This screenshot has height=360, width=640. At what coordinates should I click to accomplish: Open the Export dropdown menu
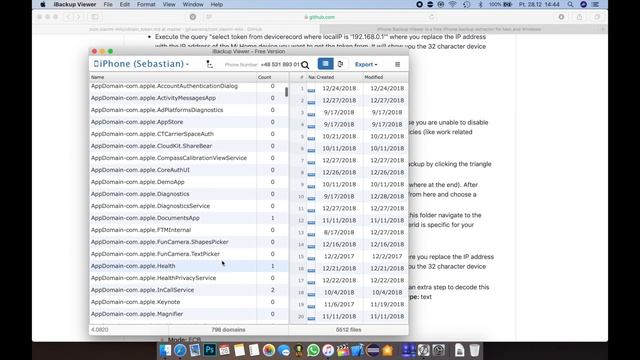point(366,64)
